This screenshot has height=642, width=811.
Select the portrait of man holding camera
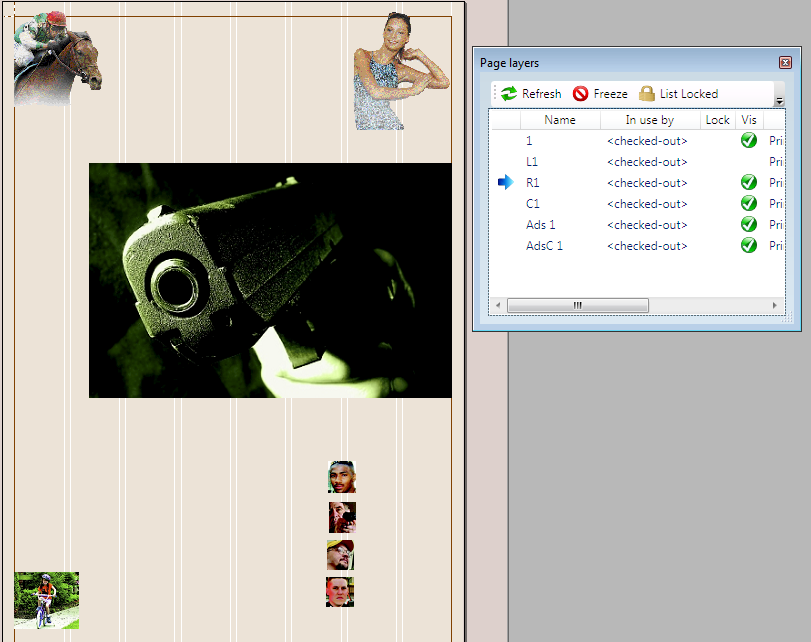[x=342, y=517]
